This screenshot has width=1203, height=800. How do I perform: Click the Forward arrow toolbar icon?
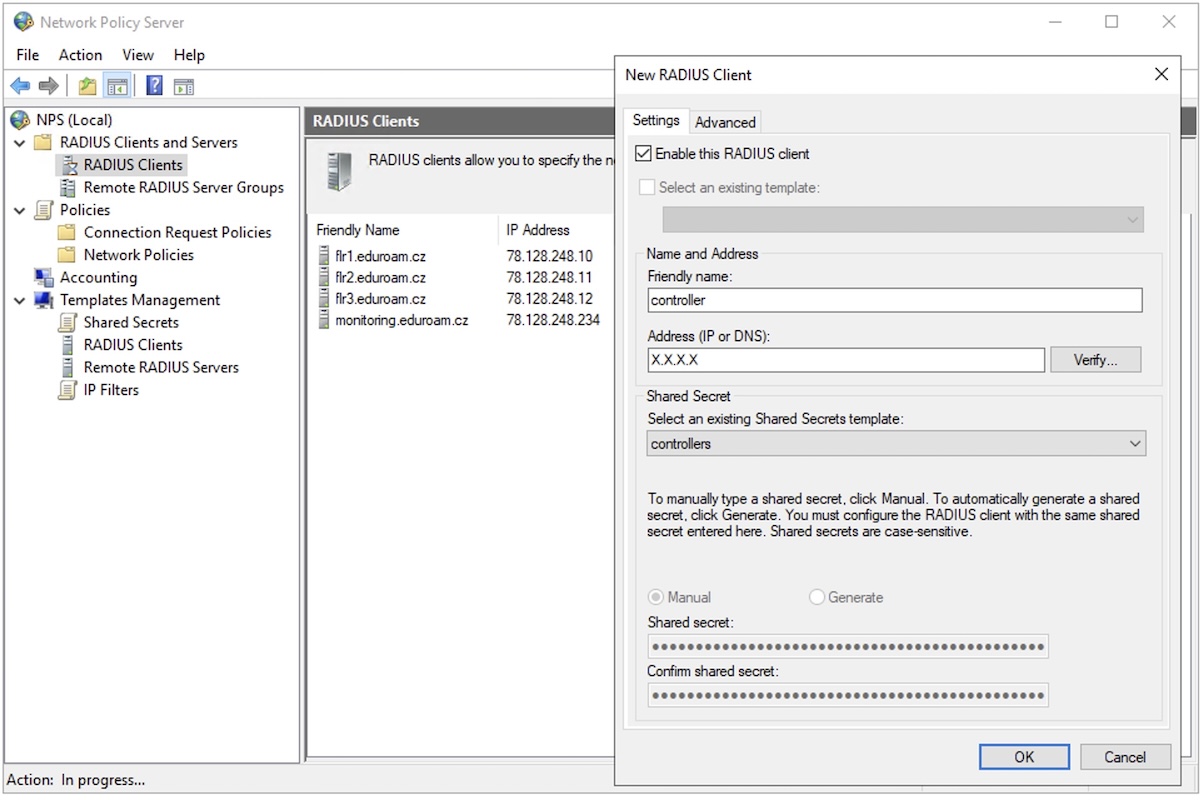tap(48, 86)
